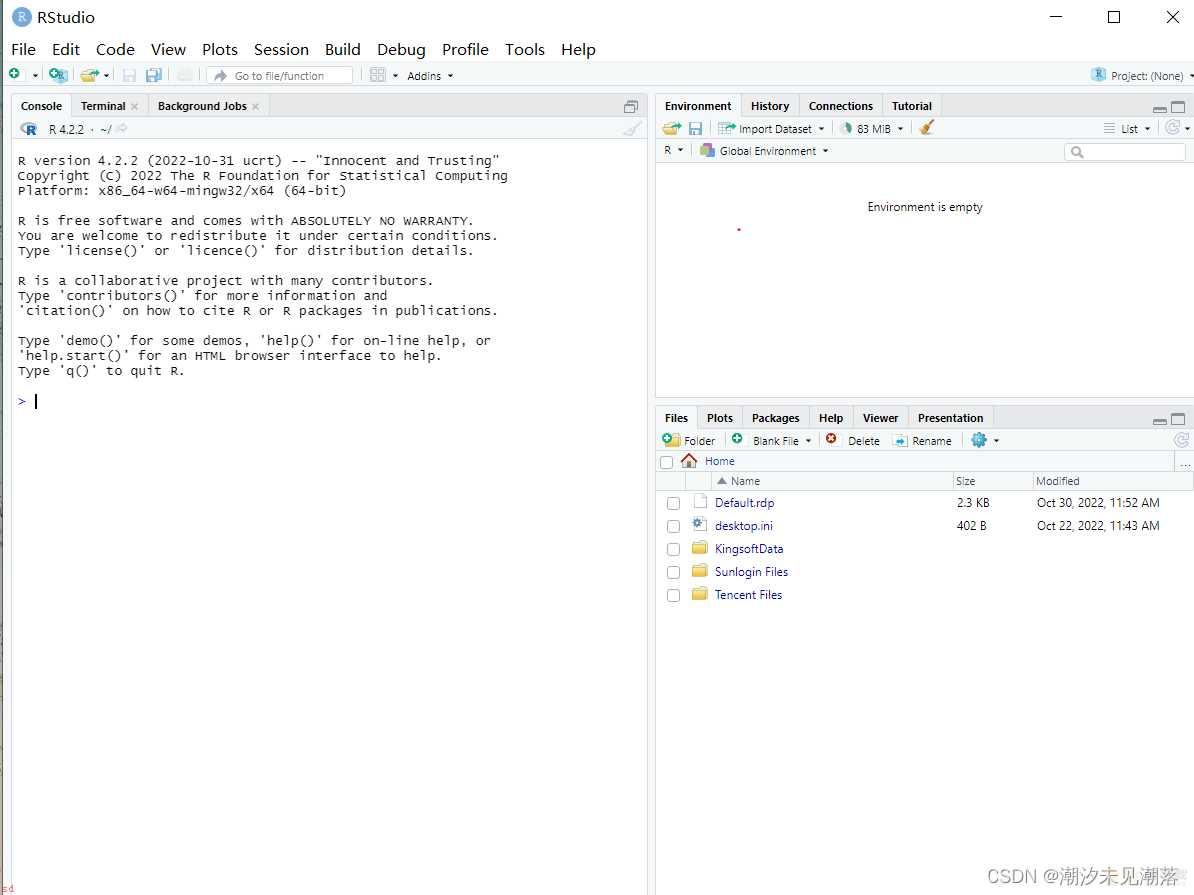The width and height of the screenshot is (1194, 895).
Task: Switch to the Tutorial tab
Action: 911,106
